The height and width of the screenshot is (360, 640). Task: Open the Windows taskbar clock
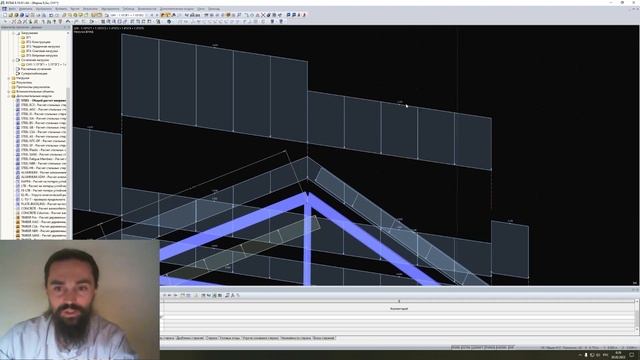click(x=618, y=355)
